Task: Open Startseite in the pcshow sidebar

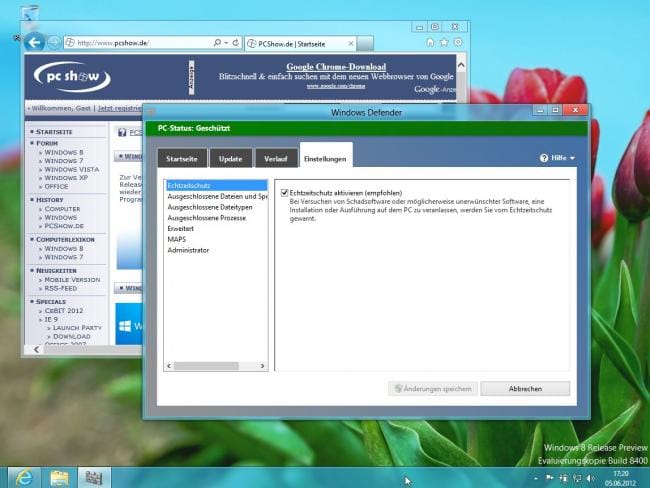Action: [x=54, y=132]
